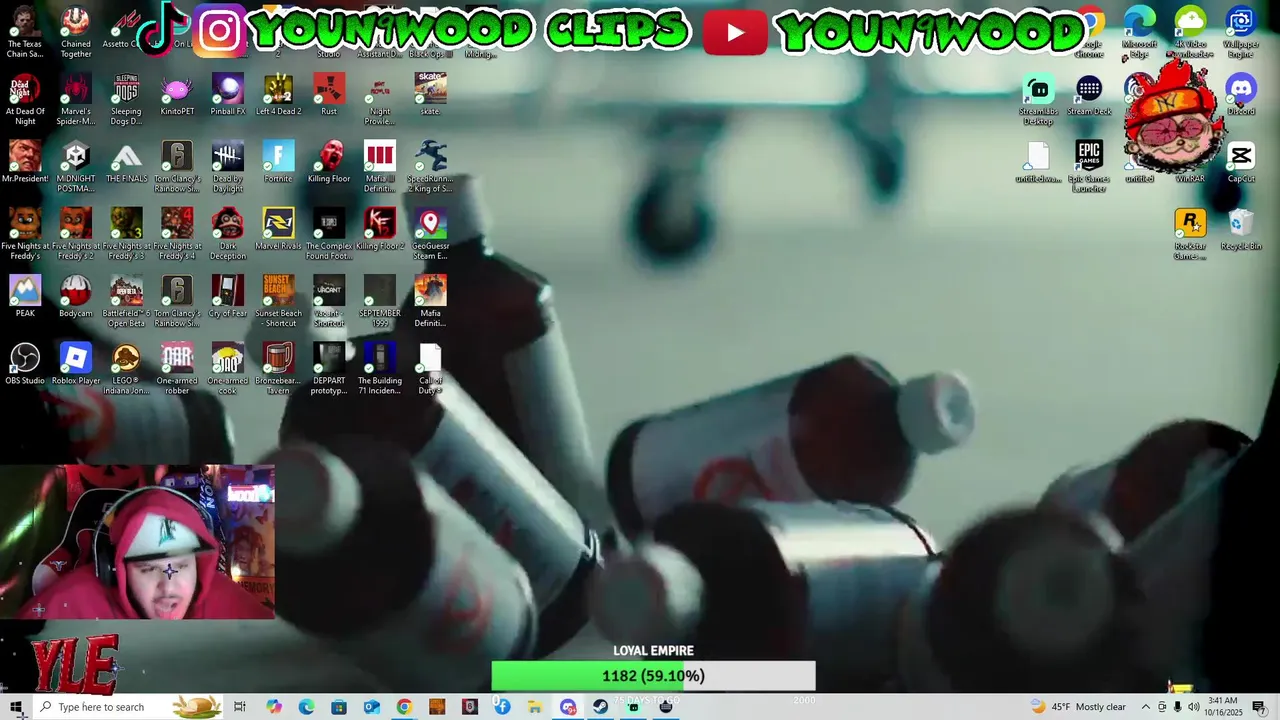Screen dimensions: 1280x720
Task: Open Google Chrome from the taskbar
Action: pos(404,707)
